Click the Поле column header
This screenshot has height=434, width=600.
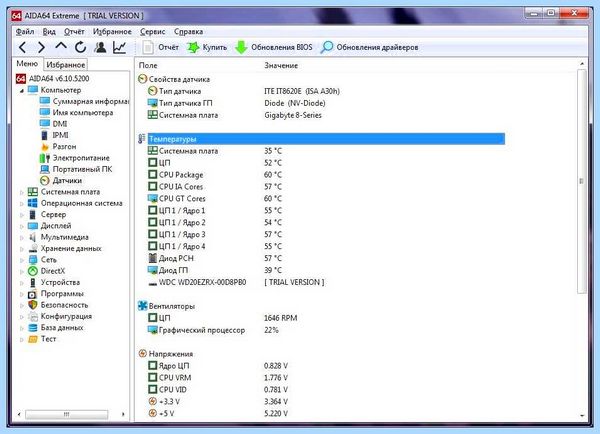[x=148, y=65]
